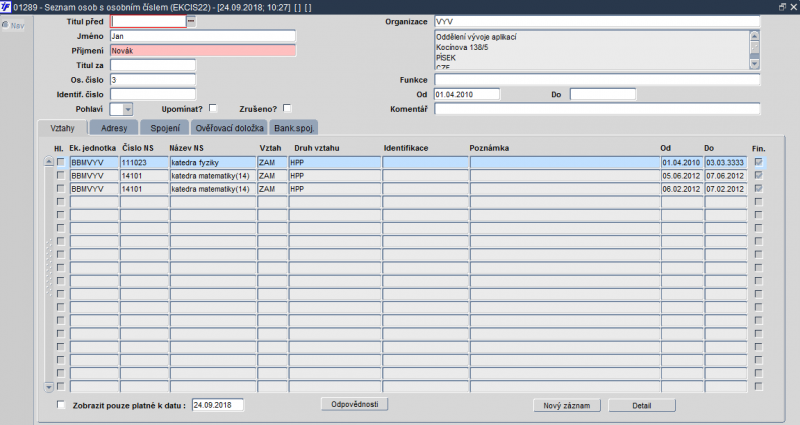Toggle Fin. checkbox for row ending 07.06.2012
800x425 pixels.
759,176
